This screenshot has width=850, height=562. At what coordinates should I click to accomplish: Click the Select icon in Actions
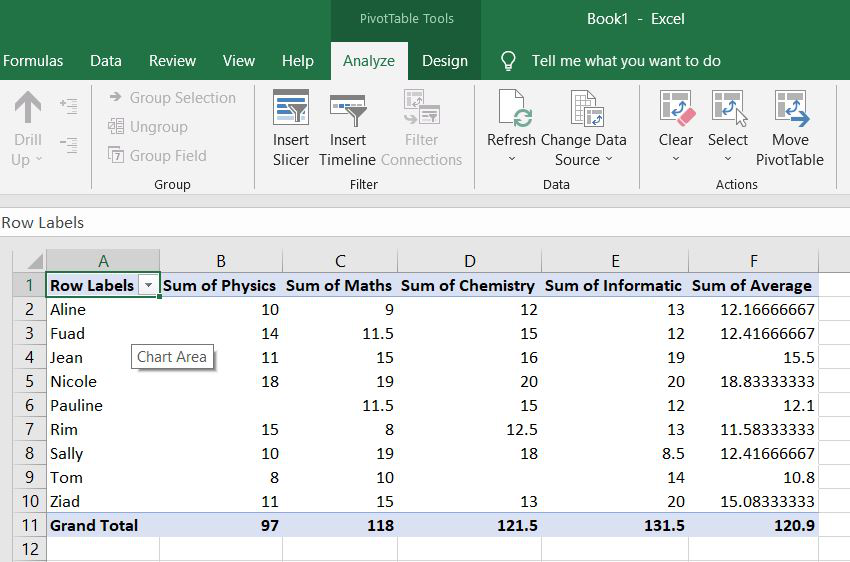(x=728, y=108)
